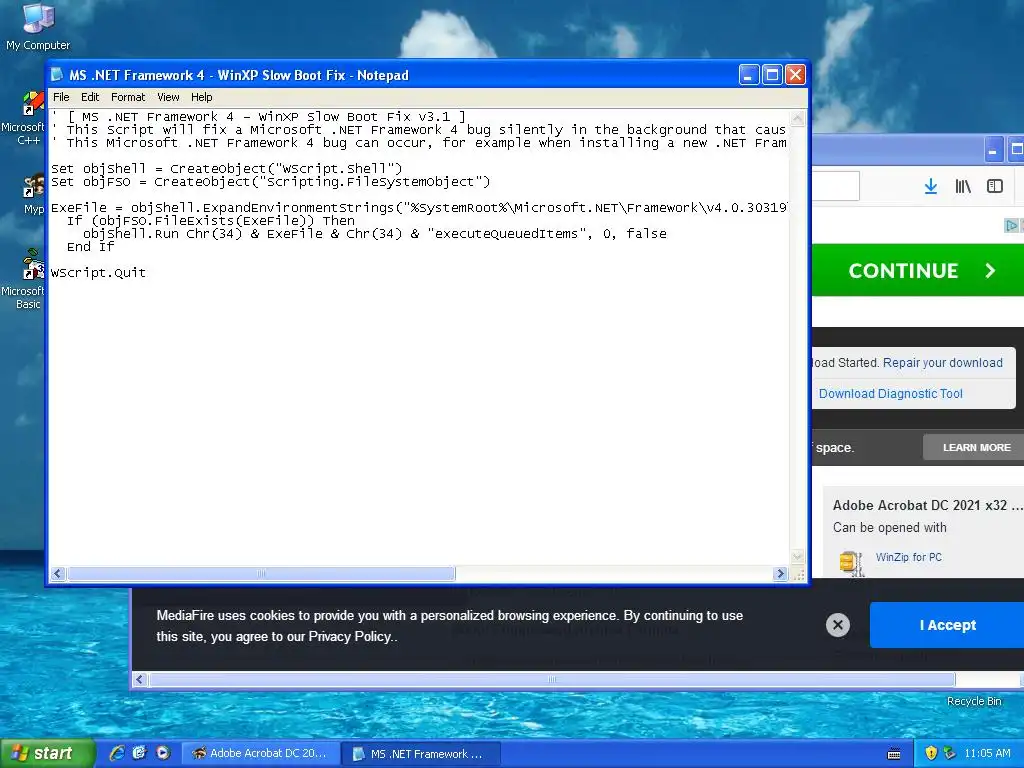Select the Microsoft C++ desktop shortcut
Viewport: 1024px width, 768px height.
point(24,118)
